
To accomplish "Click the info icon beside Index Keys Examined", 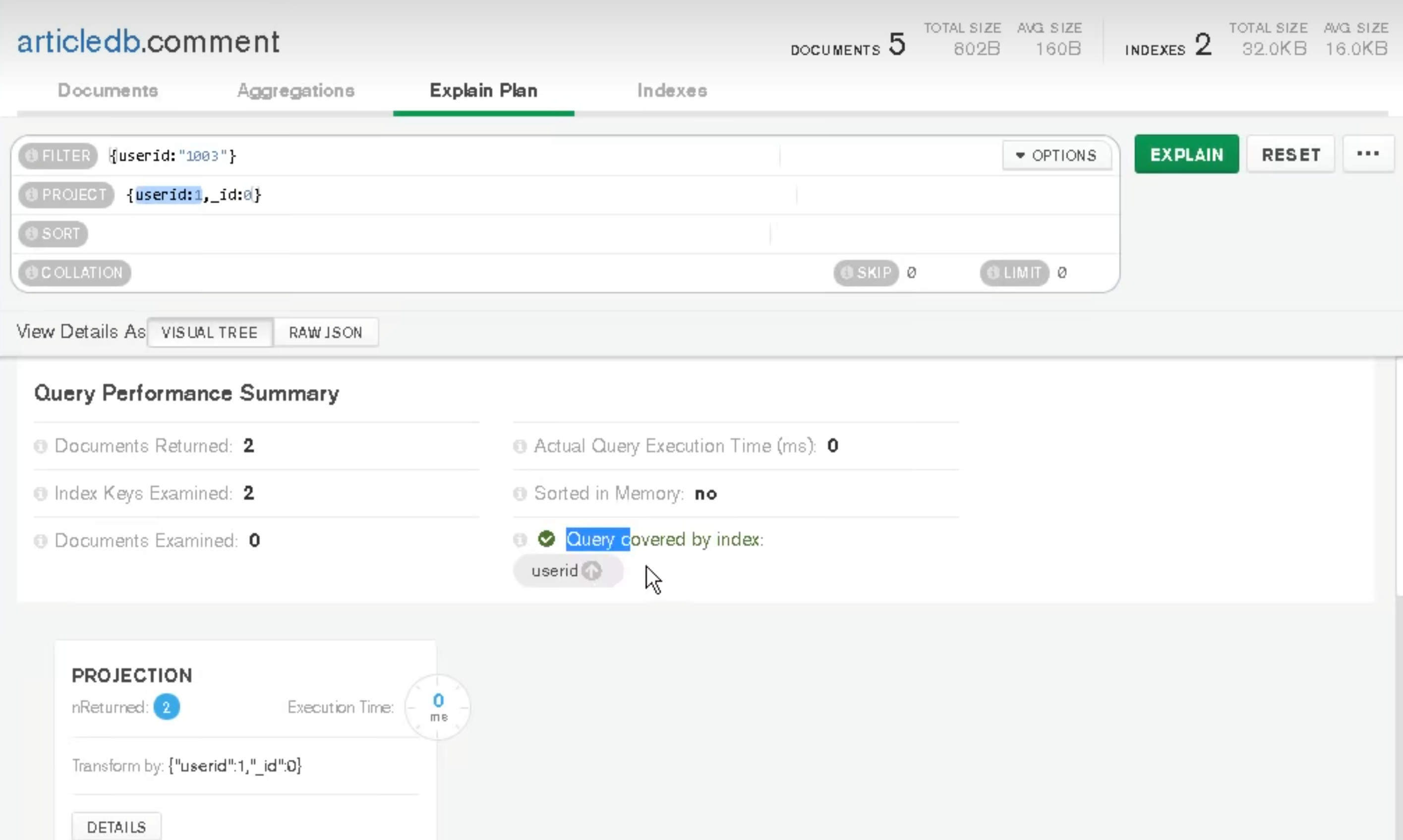I will (x=40, y=494).
